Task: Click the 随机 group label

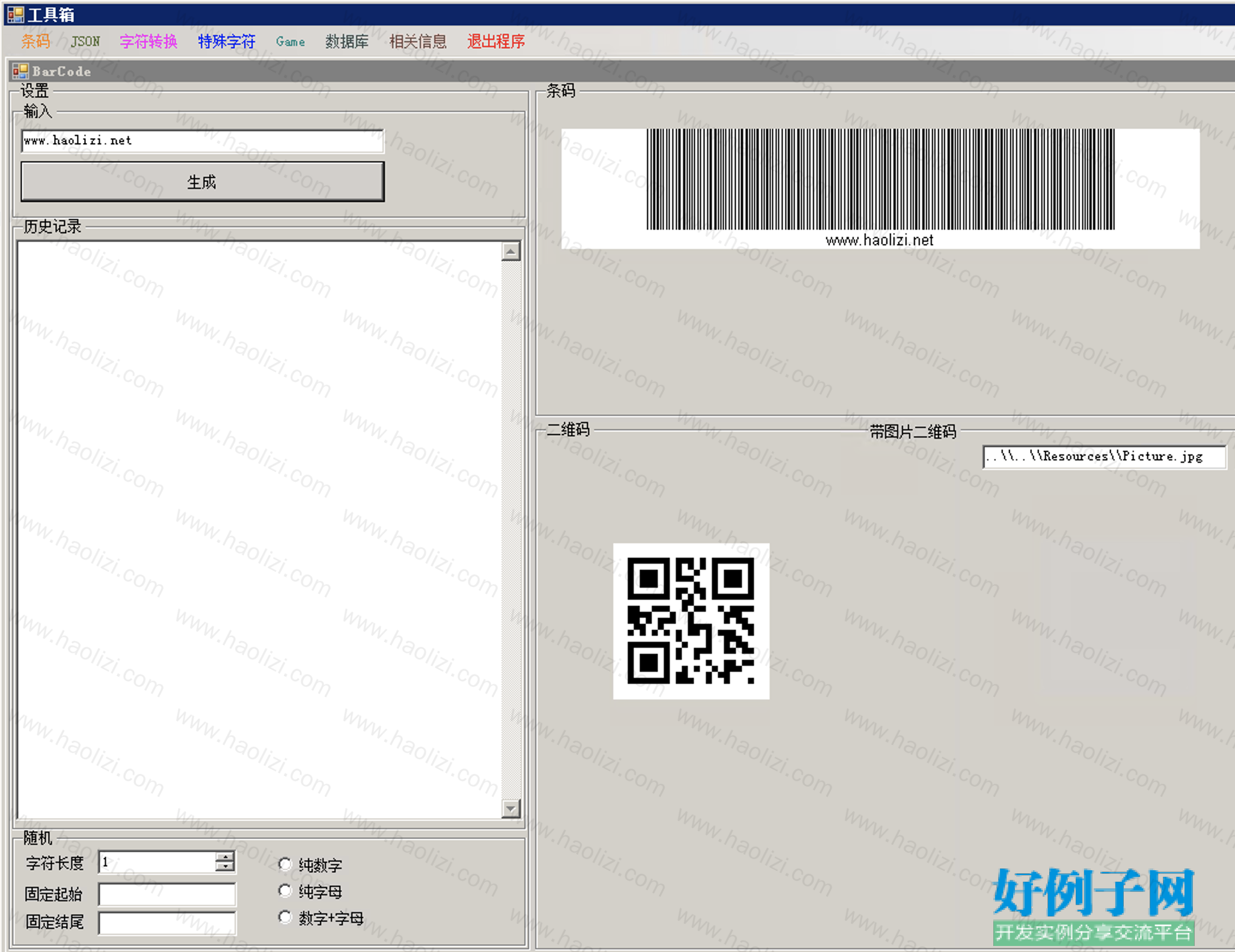Action: 38,838
